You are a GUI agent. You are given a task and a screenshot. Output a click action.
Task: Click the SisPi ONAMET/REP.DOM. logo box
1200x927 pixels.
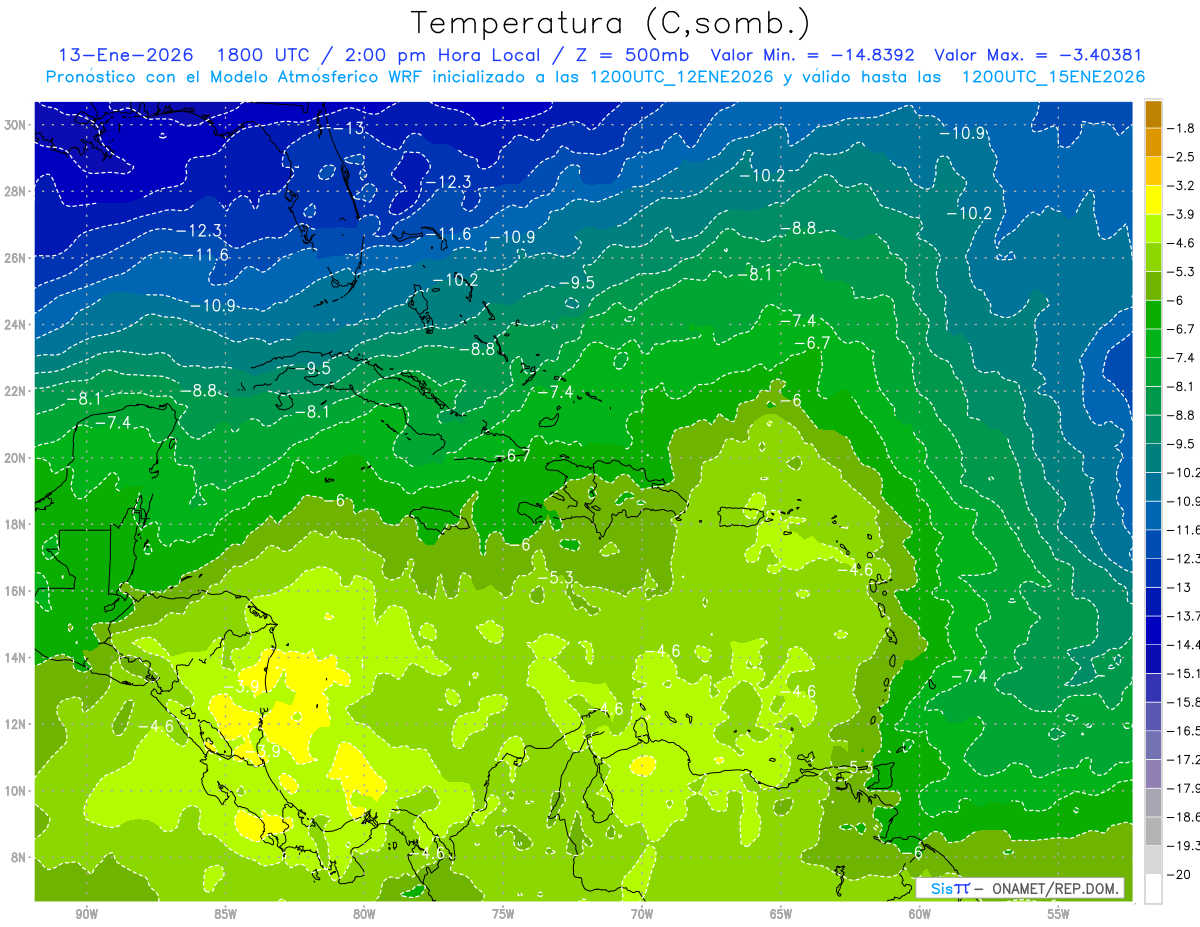click(x=1020, y=888)
